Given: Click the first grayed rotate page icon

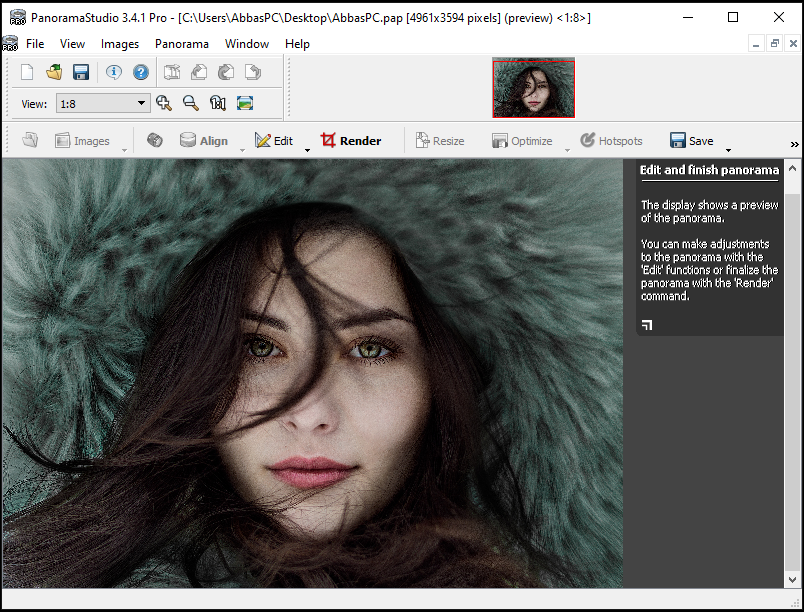Looking at the screenshot, I should coord(199,72).
